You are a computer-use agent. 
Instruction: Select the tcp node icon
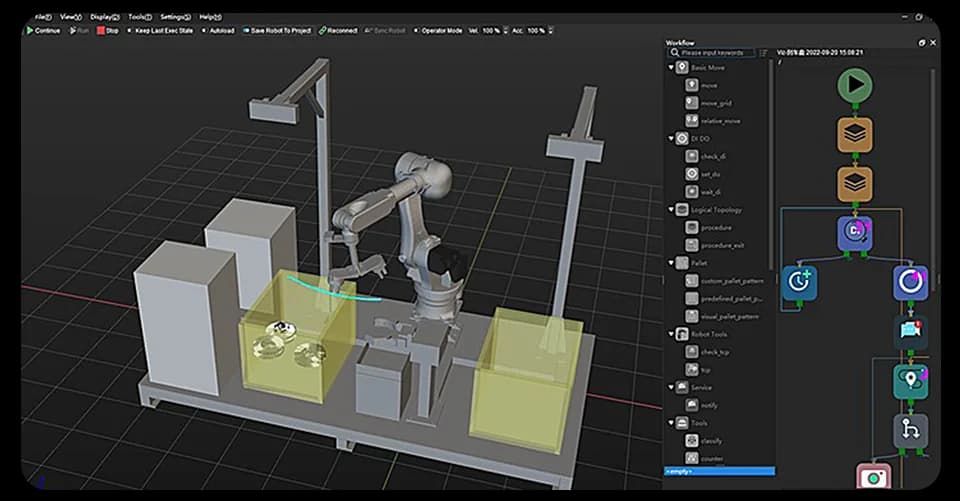[x=692, y=369]
